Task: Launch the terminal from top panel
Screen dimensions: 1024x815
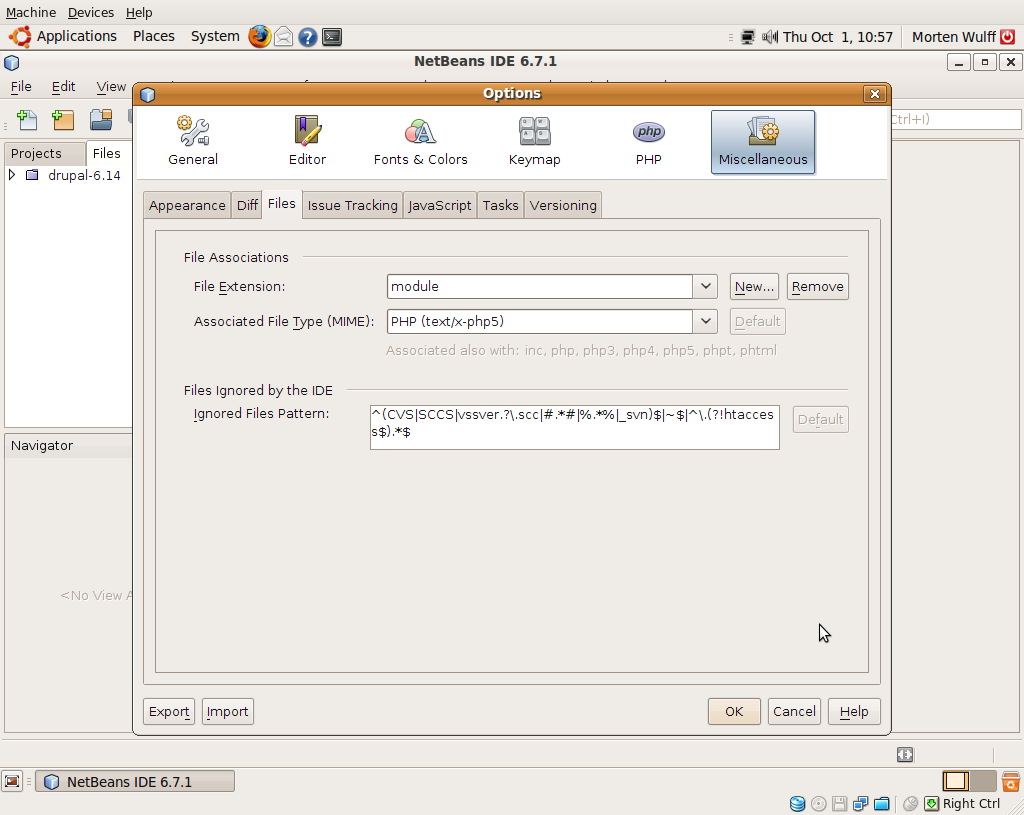Action: [x=332, y=37]
